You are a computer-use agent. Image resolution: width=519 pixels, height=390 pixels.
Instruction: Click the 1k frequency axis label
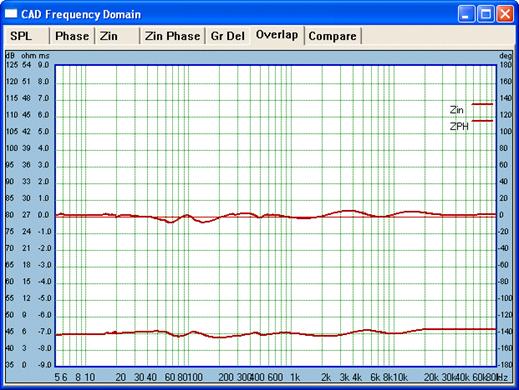pyautogui.click(x=295, y=377)
